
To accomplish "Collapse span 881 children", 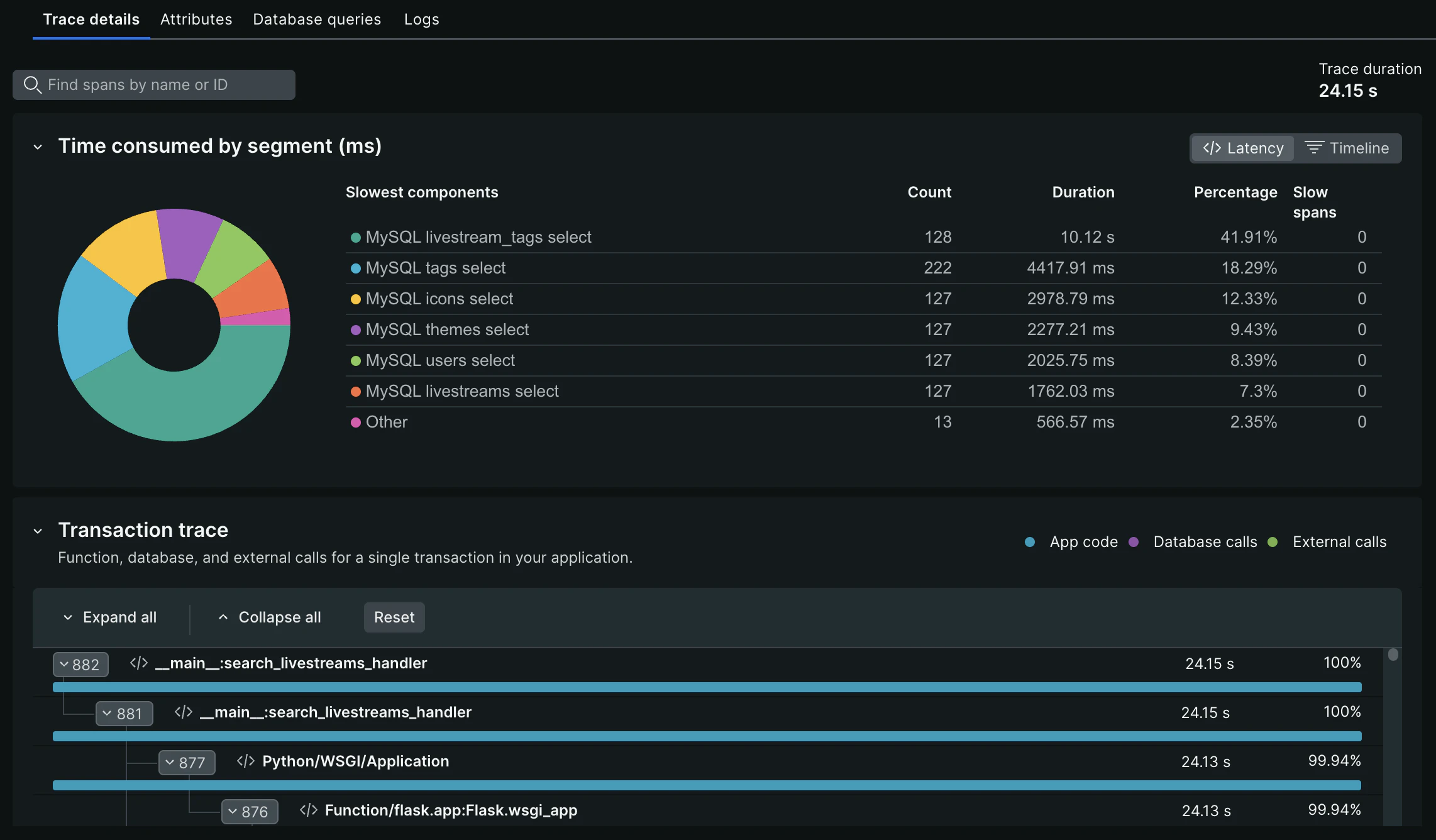I will click(x=124, y=713).
